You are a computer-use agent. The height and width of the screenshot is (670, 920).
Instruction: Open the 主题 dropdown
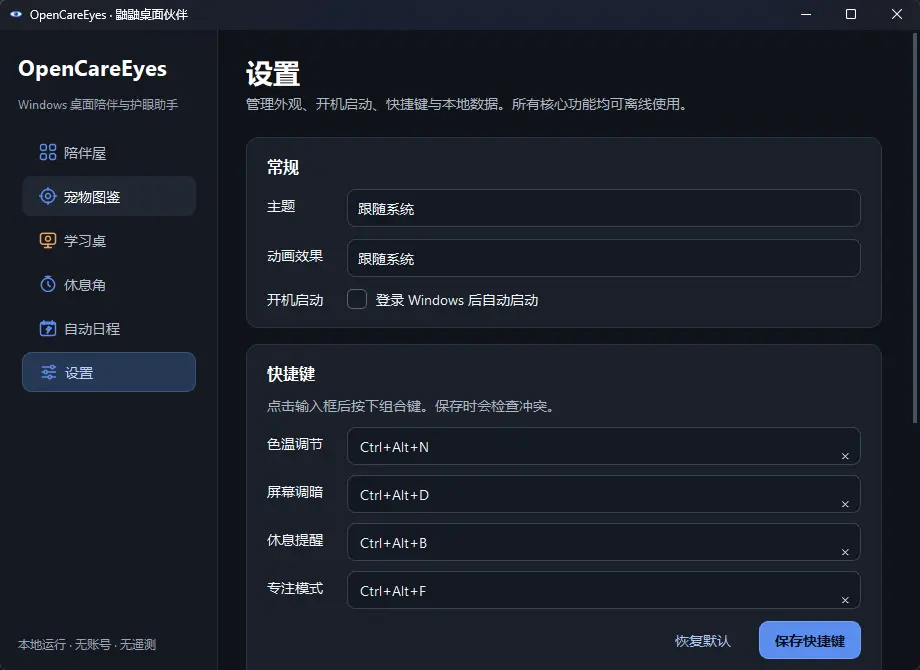604,208
